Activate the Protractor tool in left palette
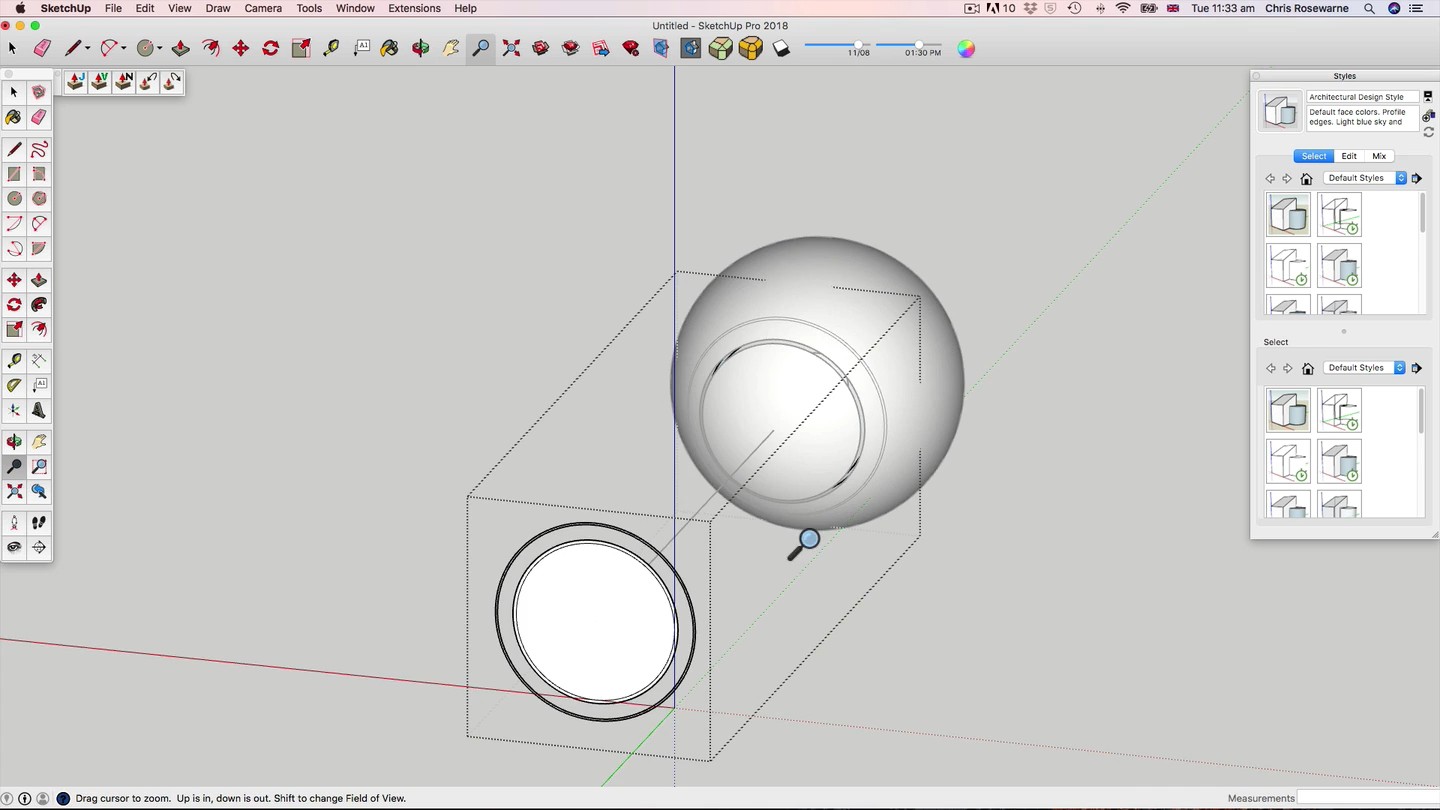This screenshot has height=810, width=1440. tap(14, 385)
